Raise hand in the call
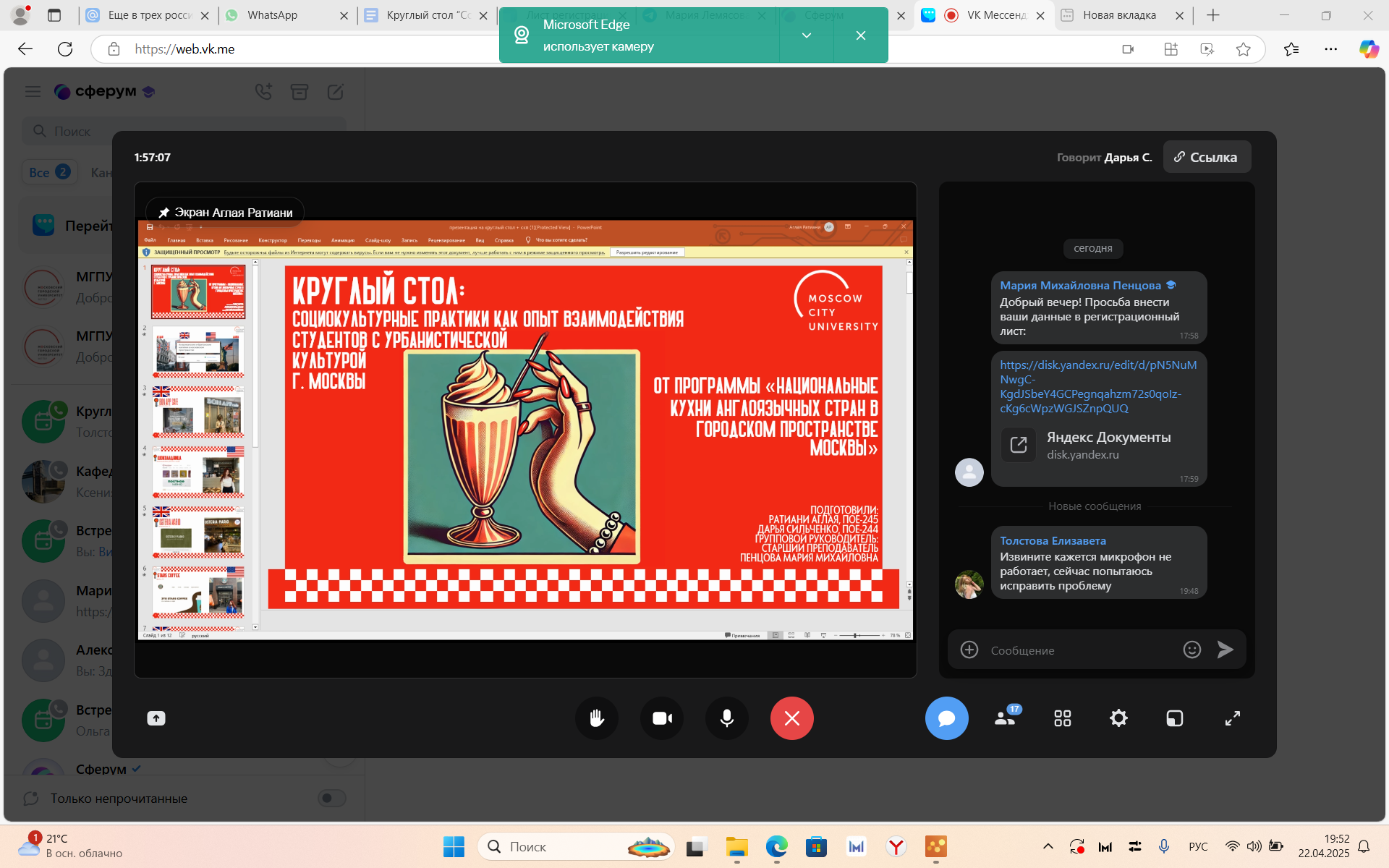Screen dimensions: 1389x868 click(x=596, y=718)
